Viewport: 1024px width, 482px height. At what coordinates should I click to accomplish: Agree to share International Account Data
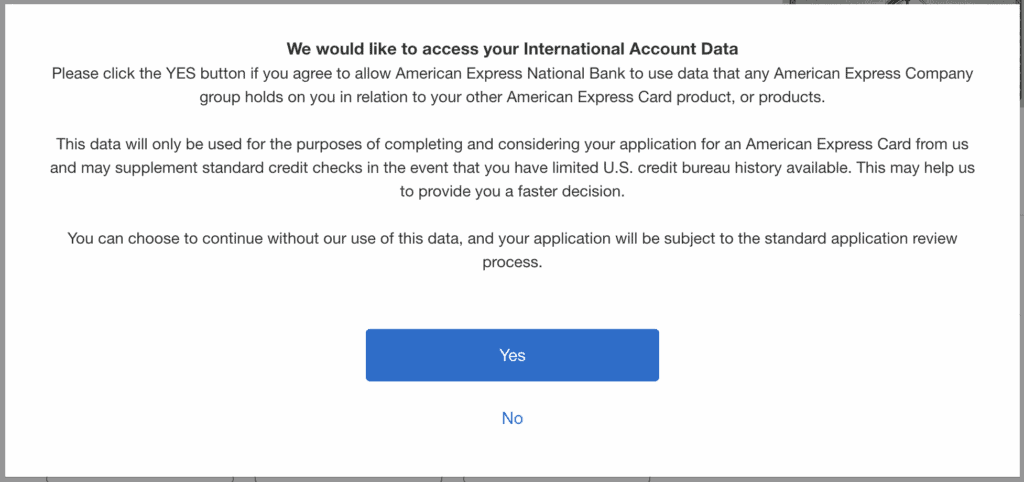[512, 355]
